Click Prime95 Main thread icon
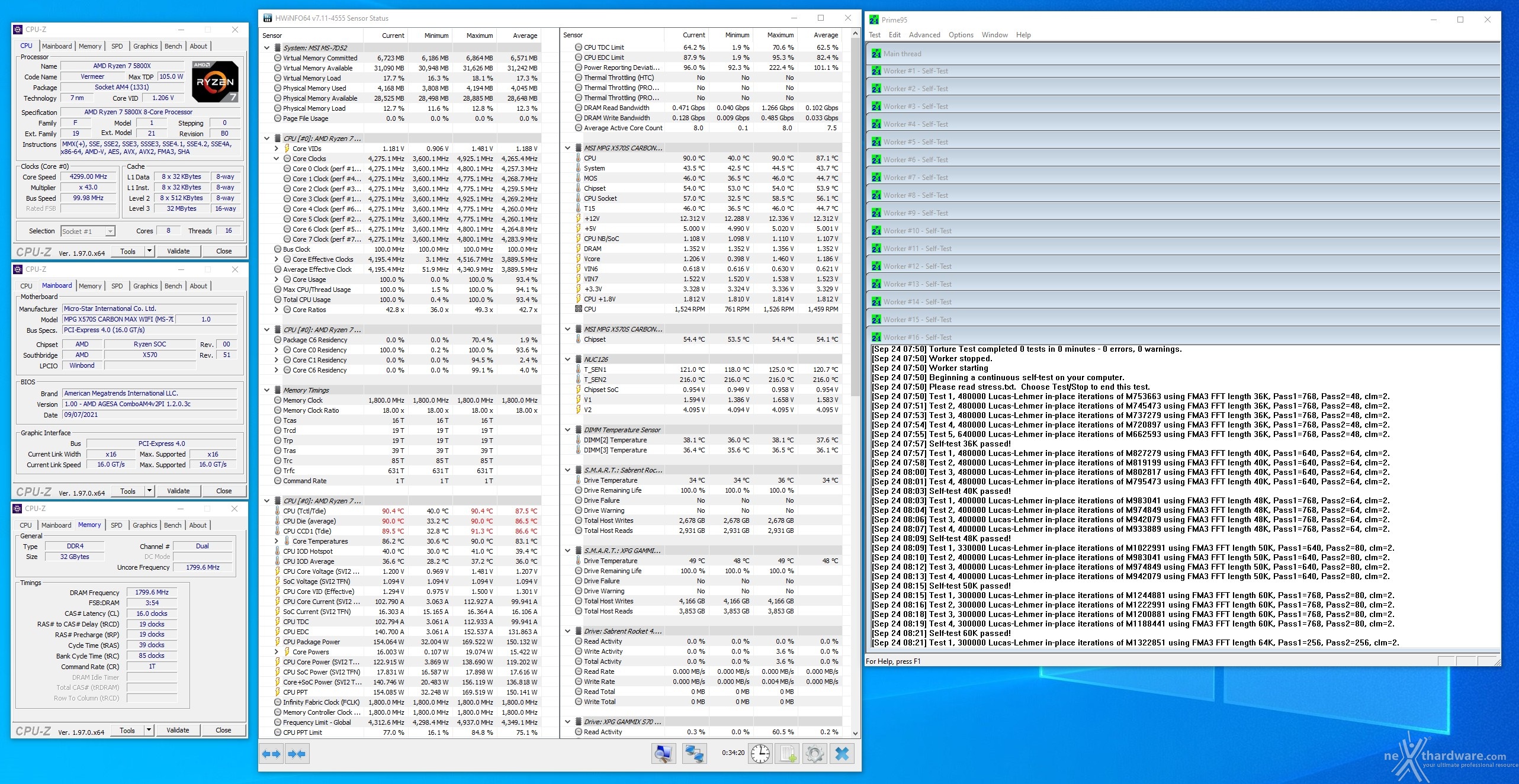This screenshot has height=784, width=1519. tap(876, 53)
